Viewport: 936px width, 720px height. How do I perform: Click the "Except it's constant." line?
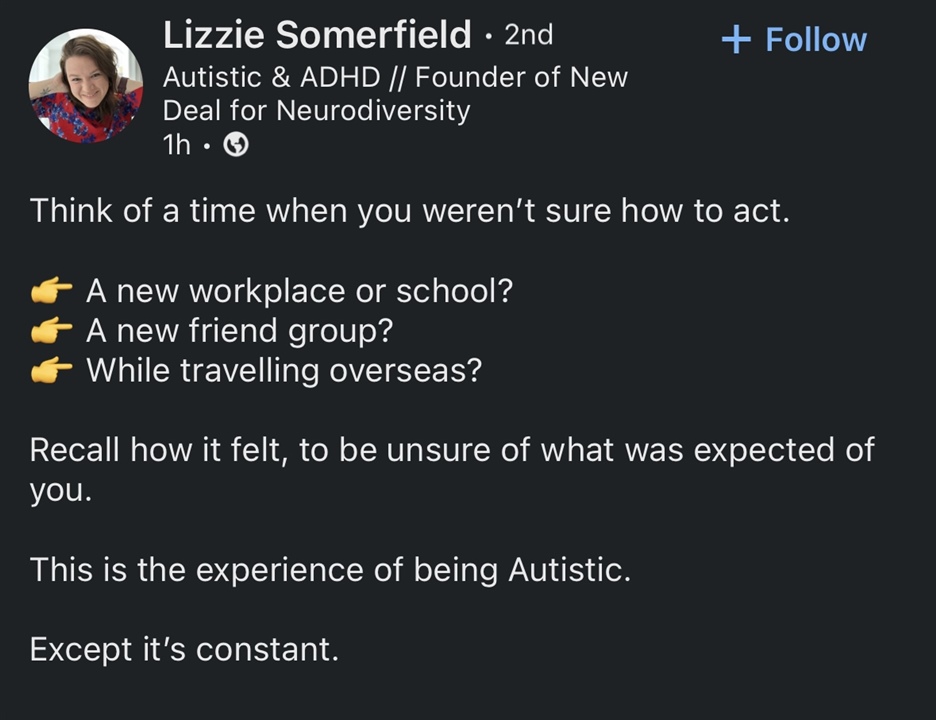click(184, 650)
